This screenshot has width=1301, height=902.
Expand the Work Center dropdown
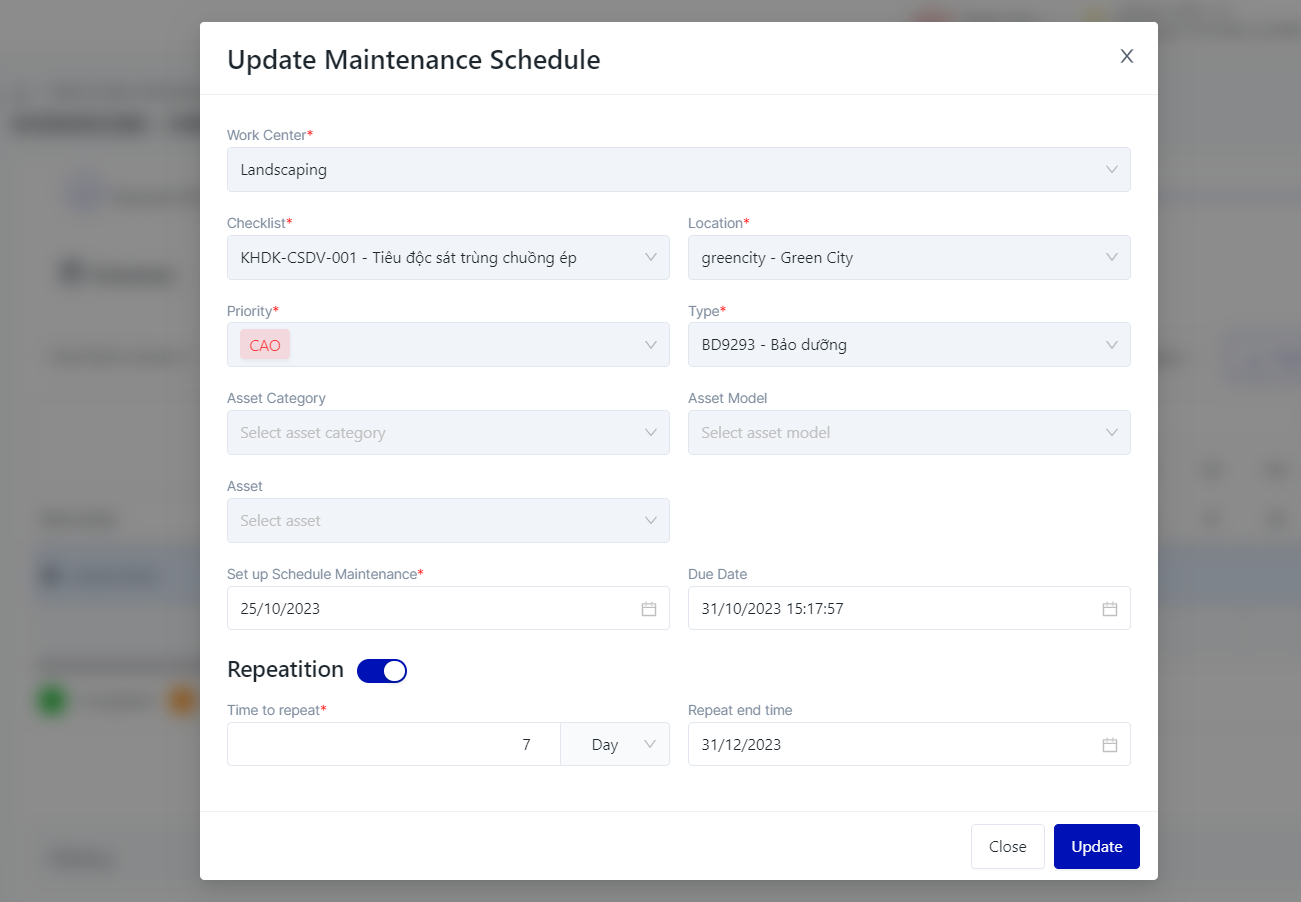(1111, 170)
